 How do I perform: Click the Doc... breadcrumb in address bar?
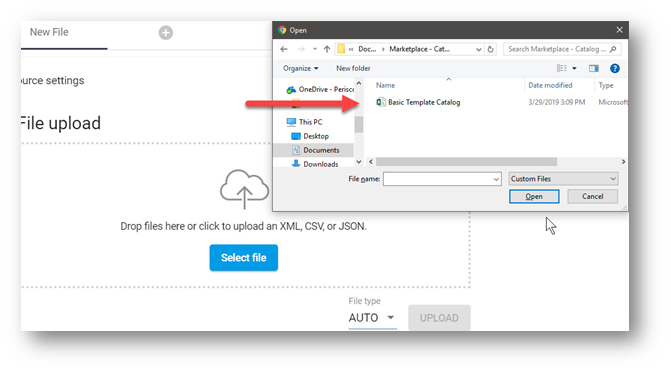(367, 49)
